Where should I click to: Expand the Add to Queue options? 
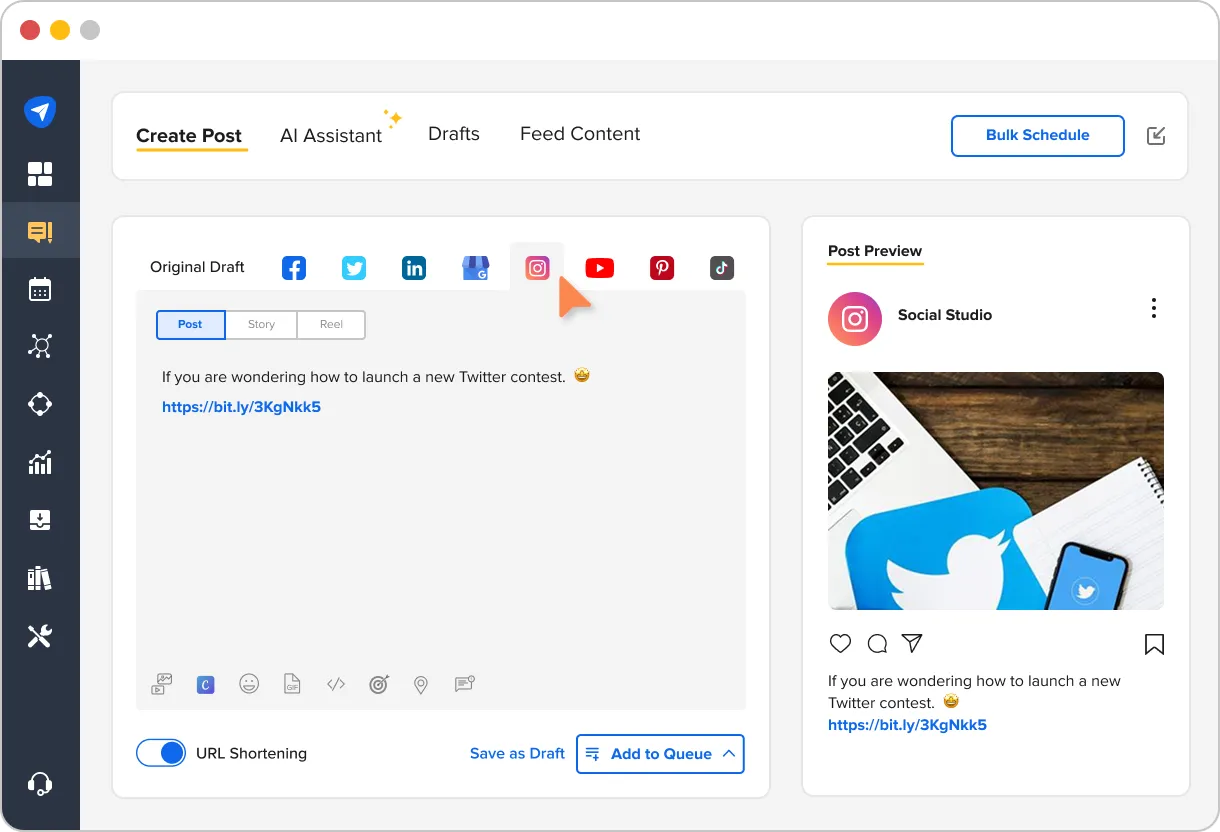729,753
